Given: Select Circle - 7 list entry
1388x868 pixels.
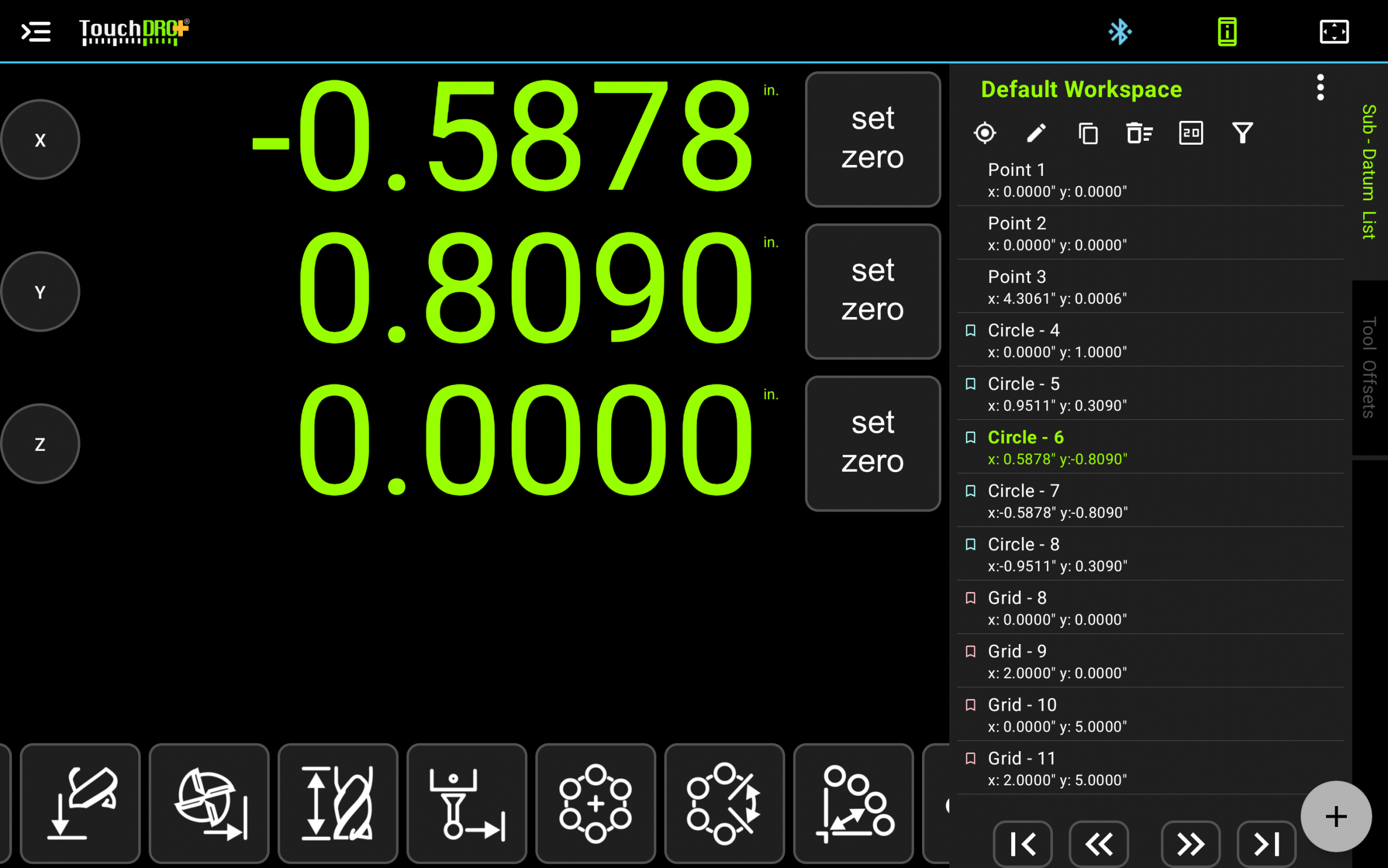Looking at the screenshot, I should 1151,501.
